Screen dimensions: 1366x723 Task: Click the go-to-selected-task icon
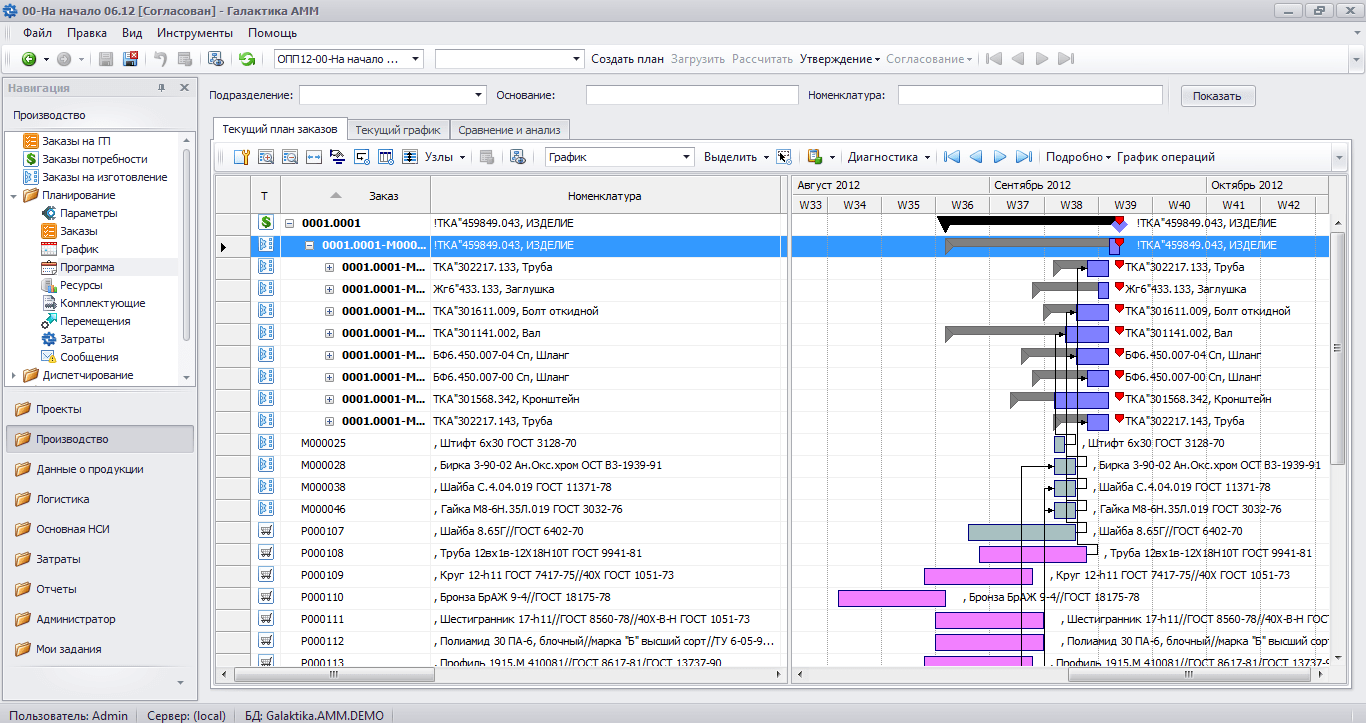[x=361, y=157]
